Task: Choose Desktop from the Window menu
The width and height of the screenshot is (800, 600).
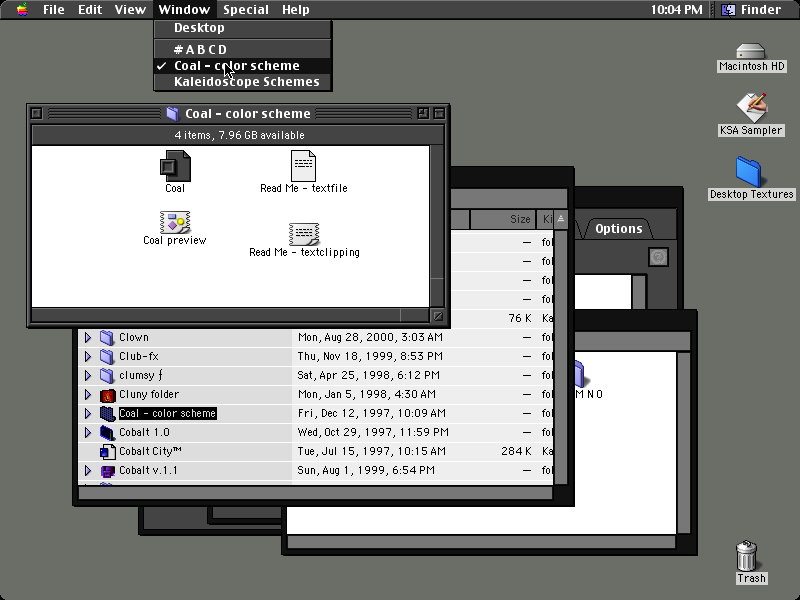Action: (243, 28)
